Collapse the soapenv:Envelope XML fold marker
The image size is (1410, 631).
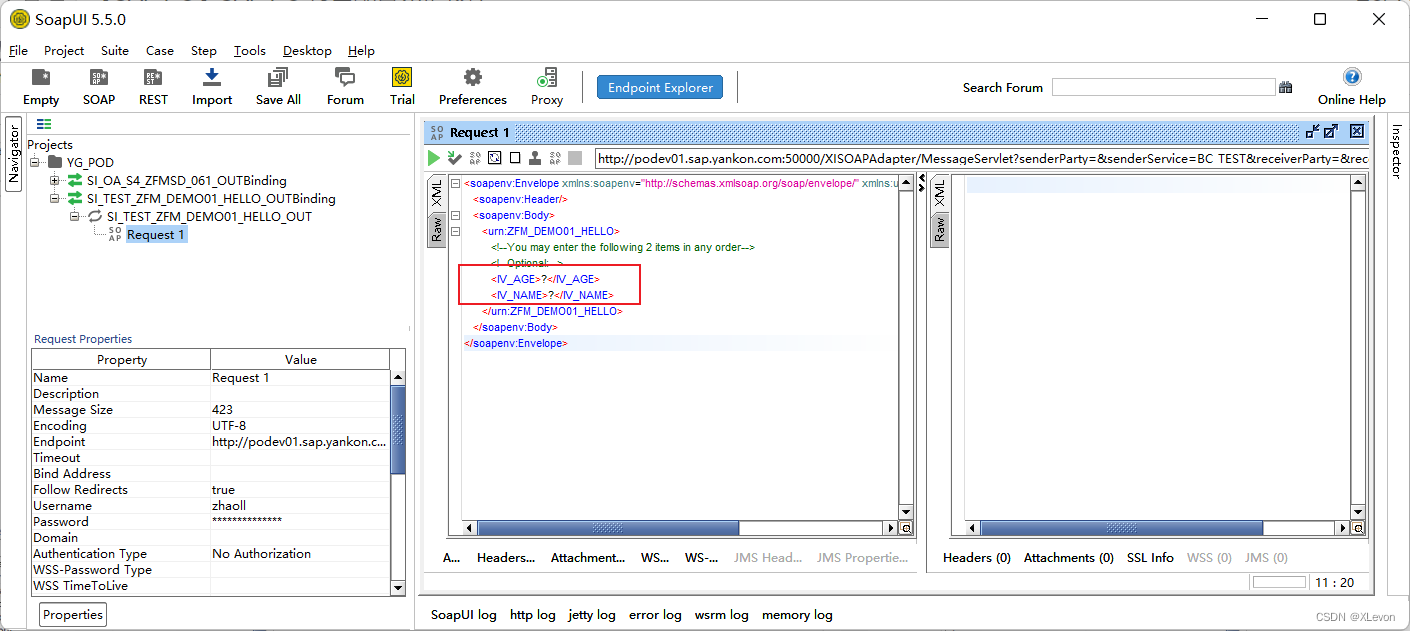(x=456, y=183)
